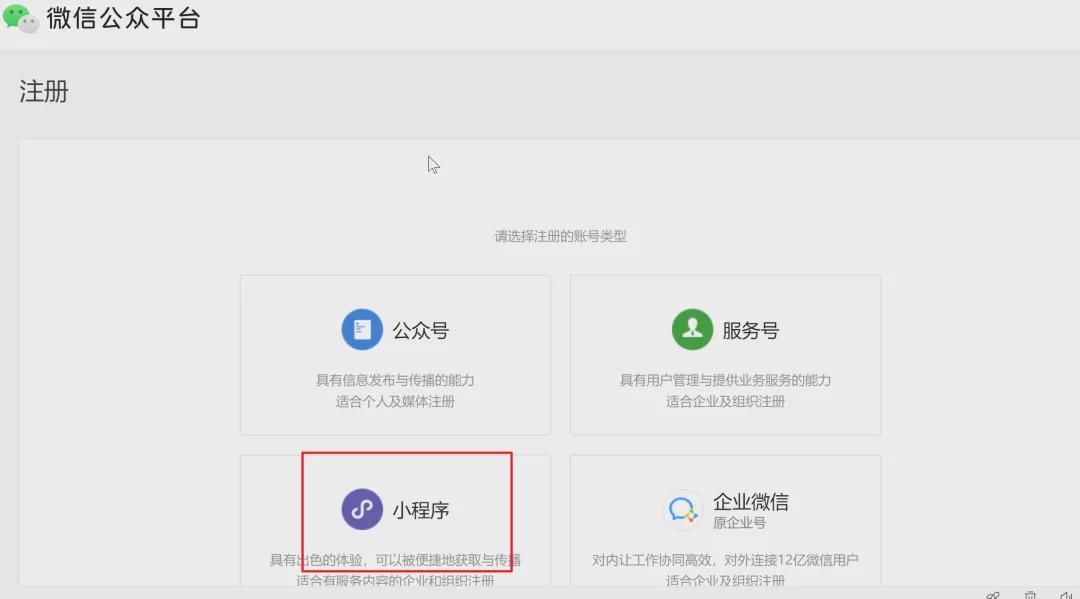Click the 企业微信 chat bubble icon
This screenshot has height=599, width=1080.
(x=683, y=509)
